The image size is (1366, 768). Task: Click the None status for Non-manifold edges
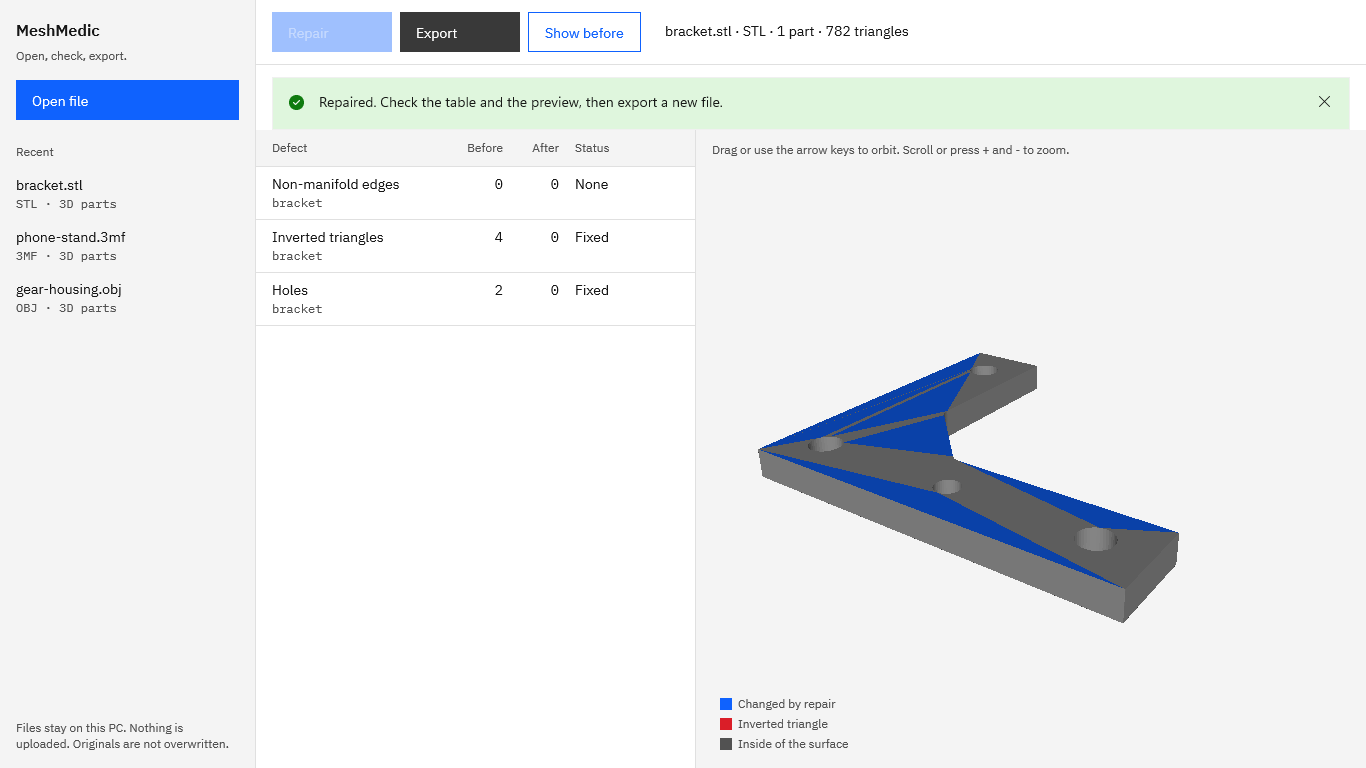592,184
